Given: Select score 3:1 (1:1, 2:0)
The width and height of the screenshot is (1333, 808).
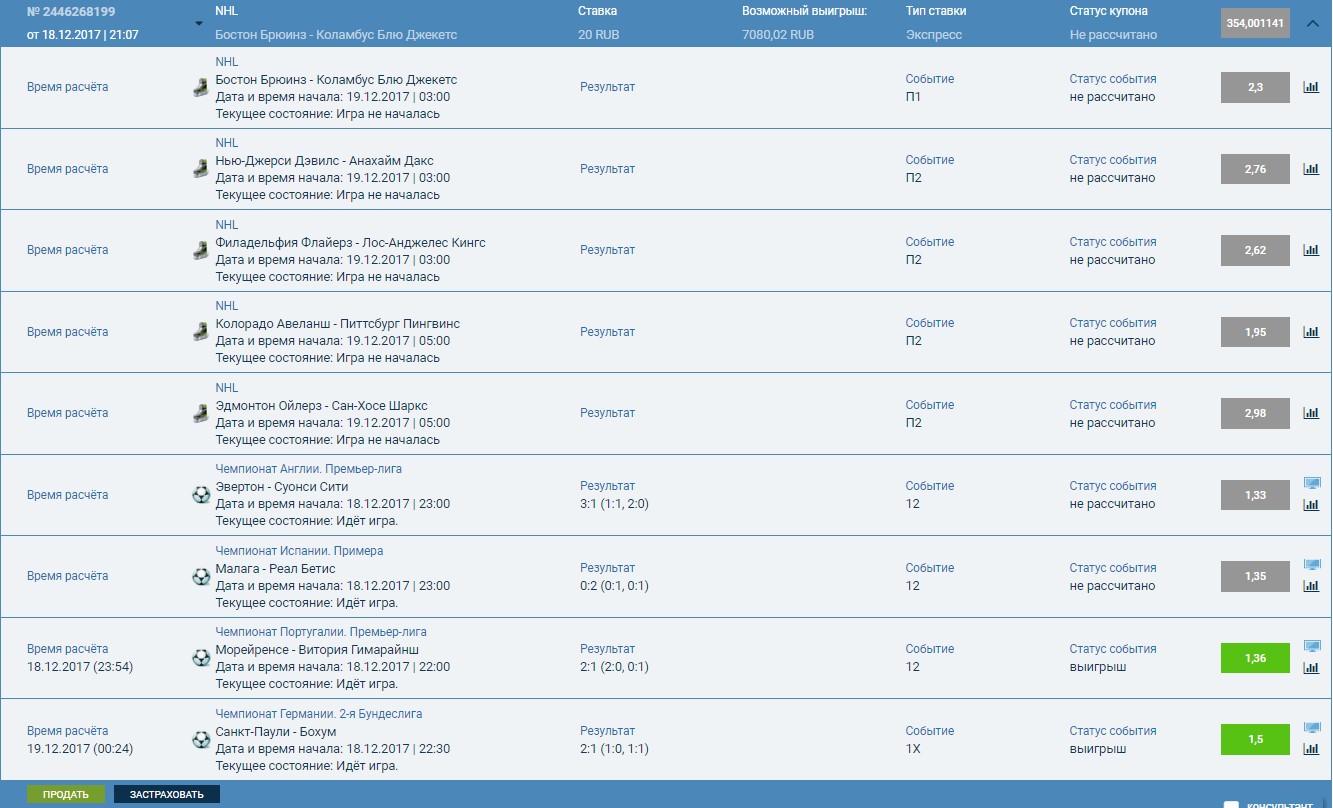Looking at the screenshot, I should (614, 504).
